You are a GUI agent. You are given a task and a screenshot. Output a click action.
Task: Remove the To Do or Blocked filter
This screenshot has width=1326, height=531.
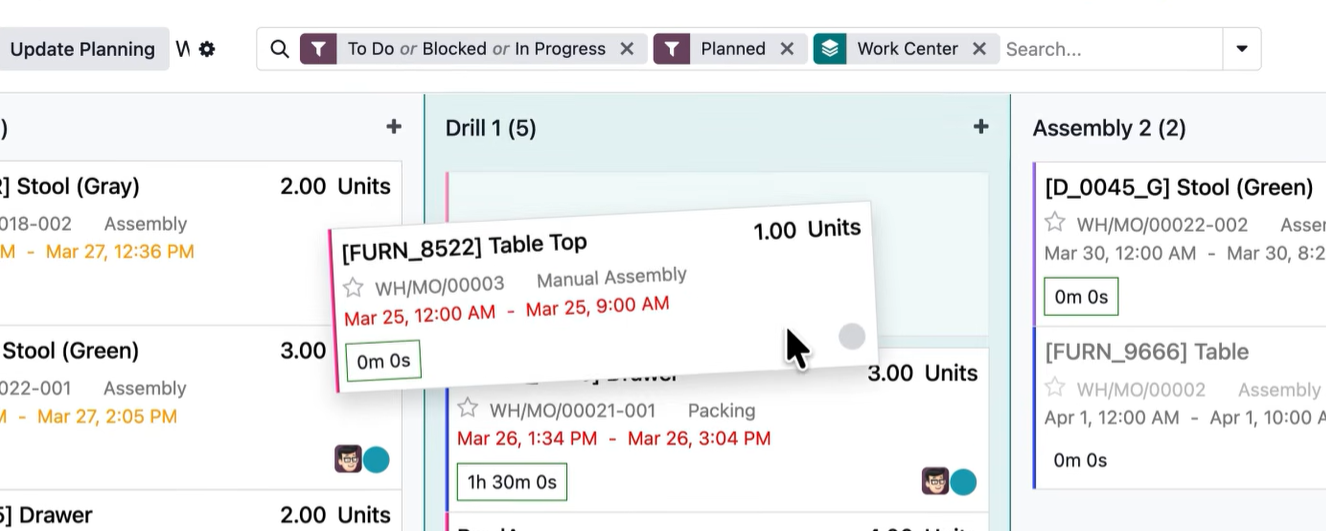(627, 49)
